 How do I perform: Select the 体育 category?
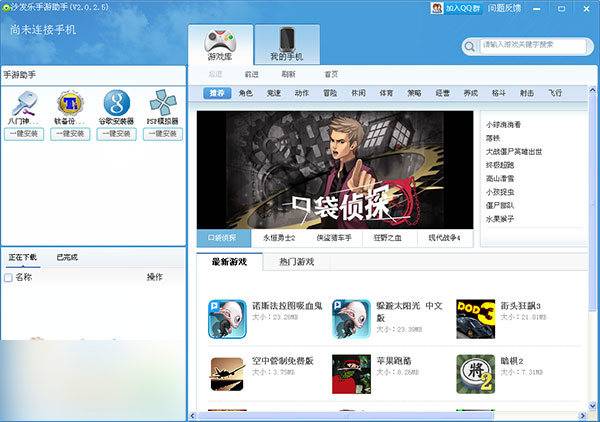coord(386,93)
